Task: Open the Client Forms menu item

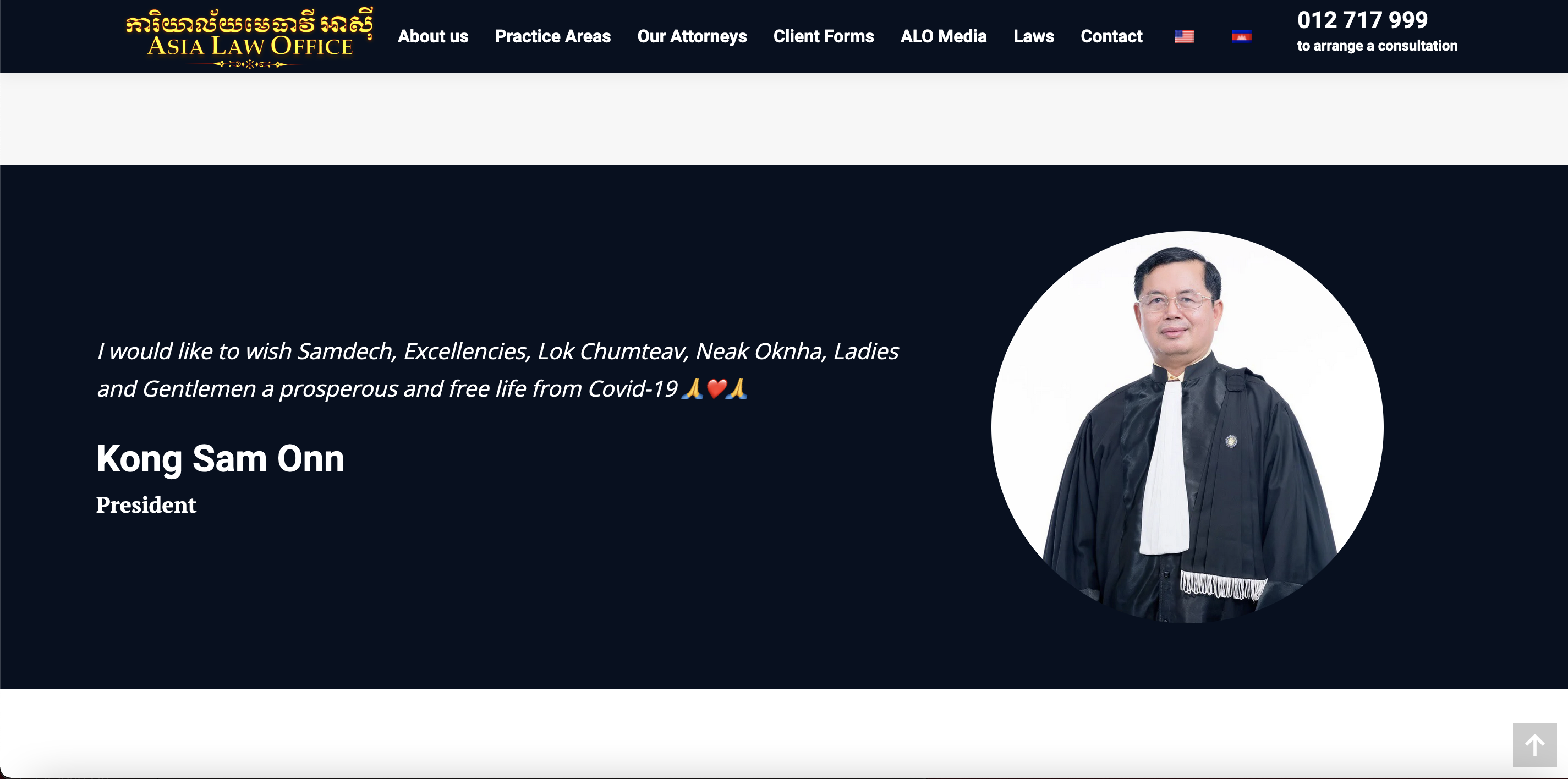Action: [x=824, y=36]
